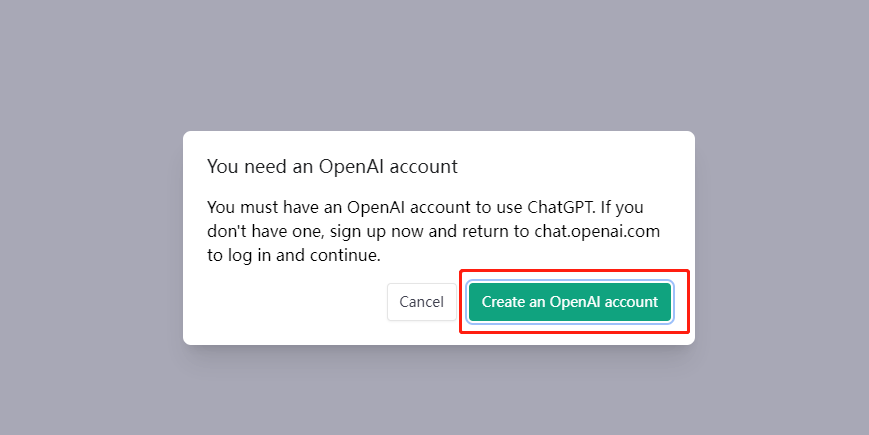Click the dimmed backdrop right of the dialog

point(780,238)
